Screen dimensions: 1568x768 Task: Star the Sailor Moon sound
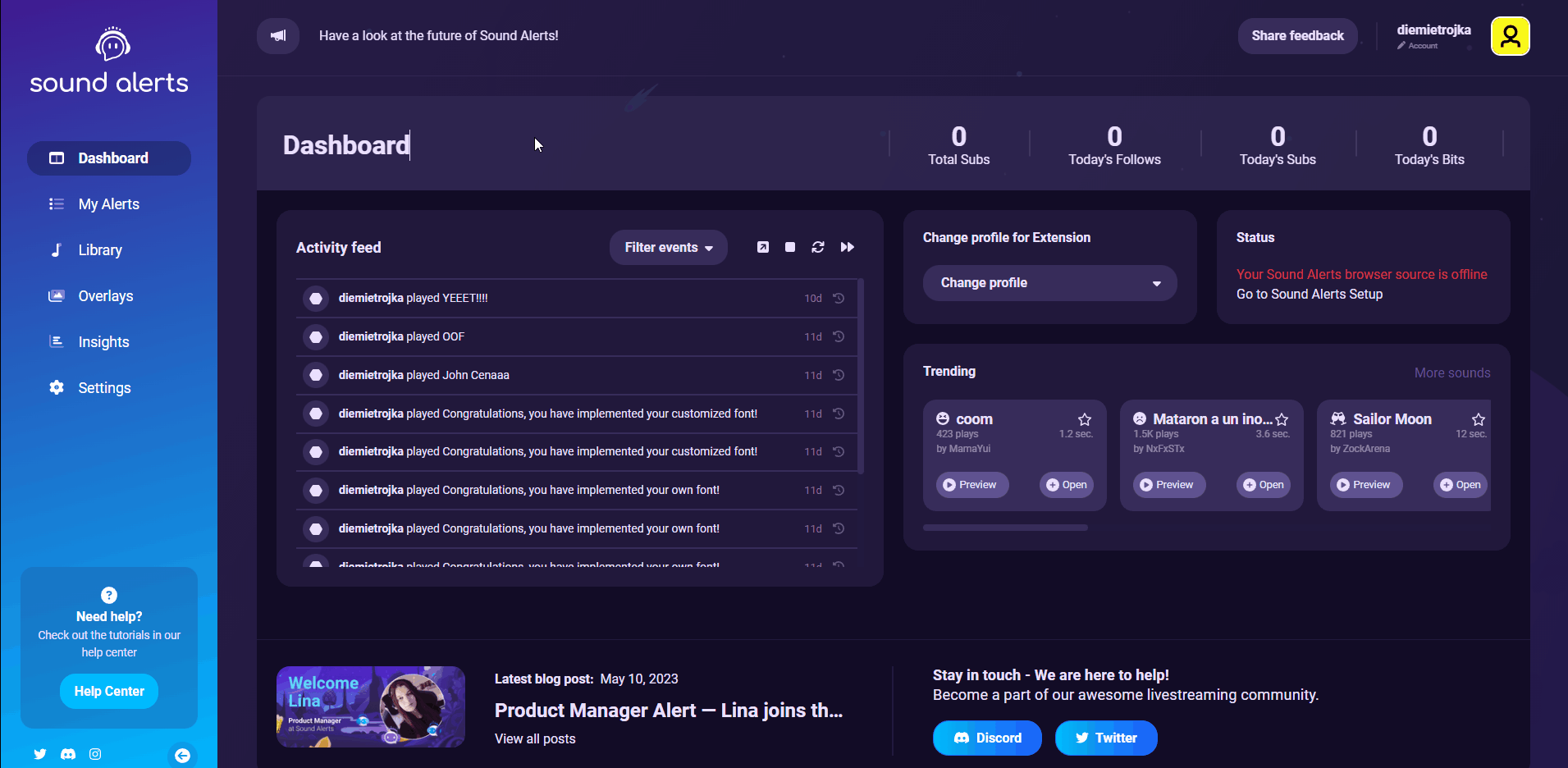click(x=1479, y=419)
